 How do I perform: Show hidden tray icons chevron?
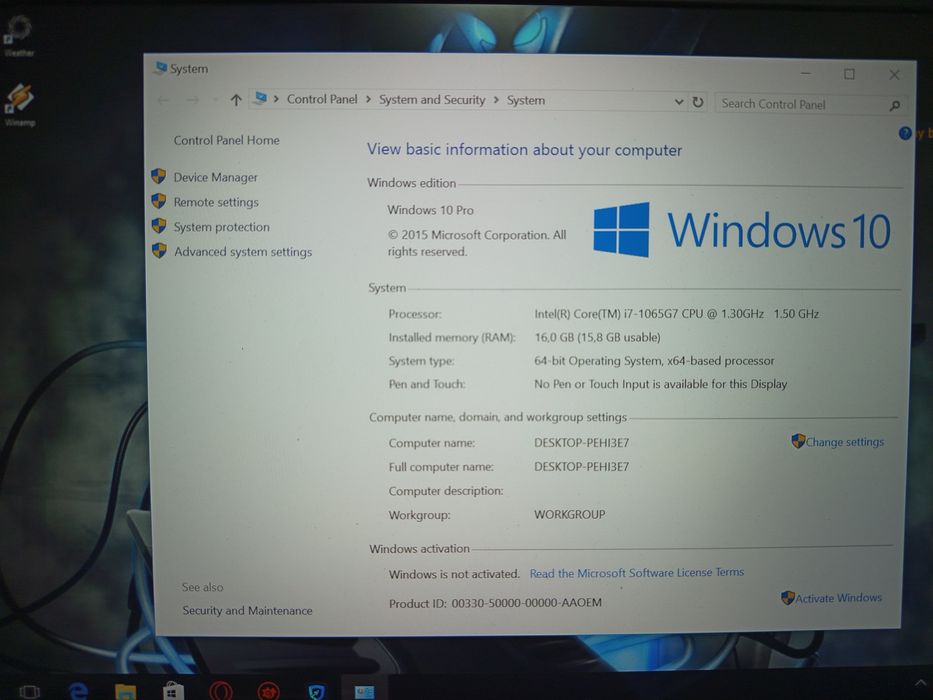pyautogui.click(x=920, y=683)
